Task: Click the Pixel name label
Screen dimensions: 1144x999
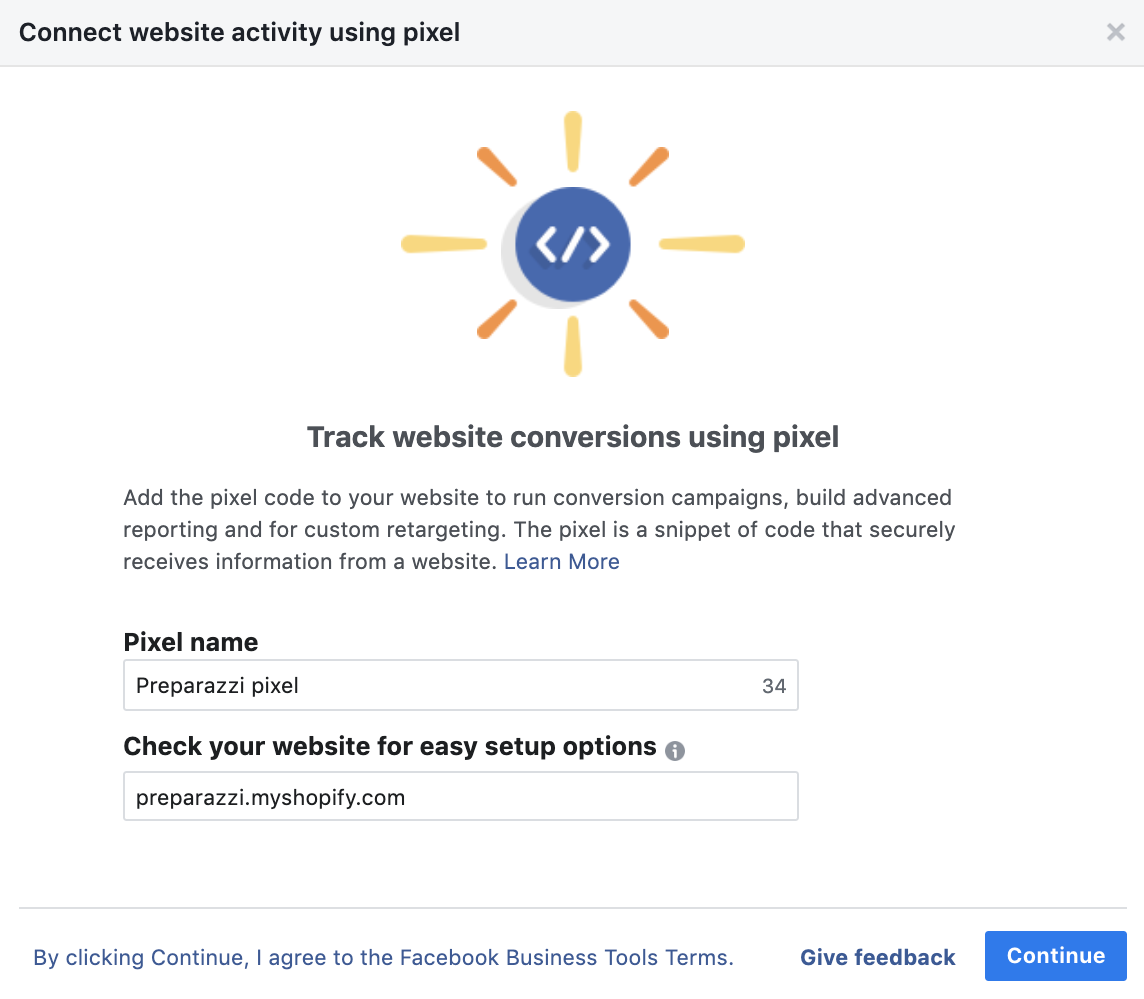Action: pos(190,642)
